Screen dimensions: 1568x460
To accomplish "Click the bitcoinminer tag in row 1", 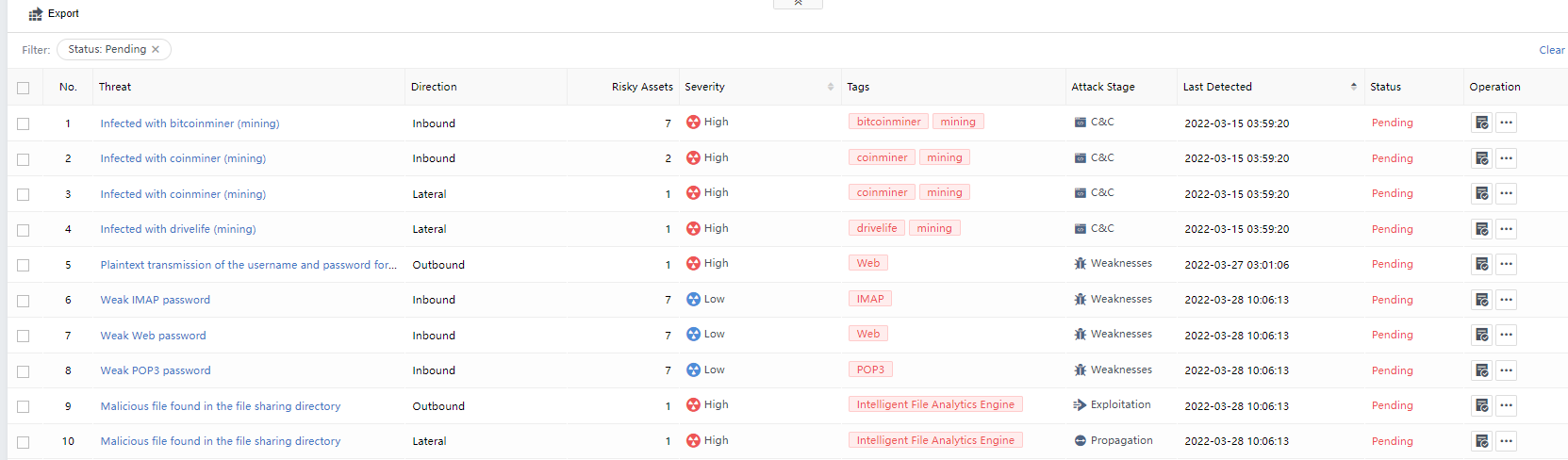I will pos(888,122).
